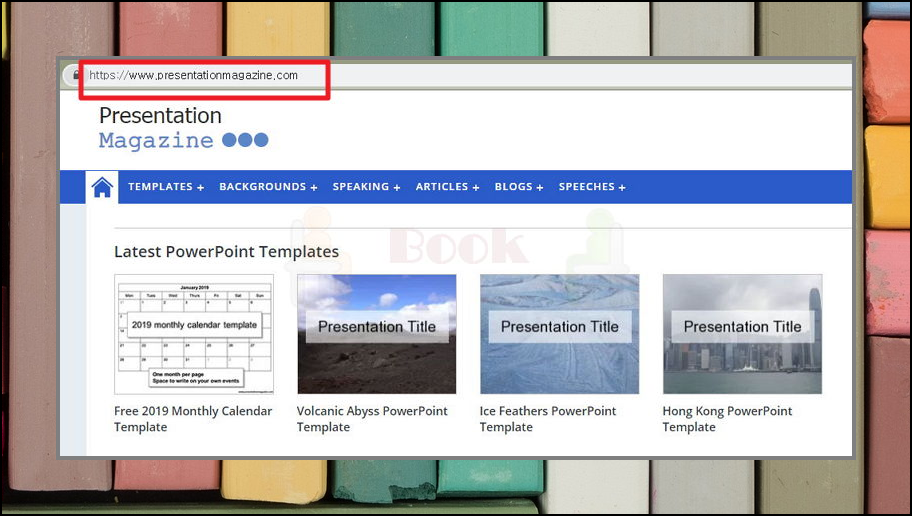Expand the plus sign next to BLOGS
This screenshot has width=912, height=516.
[540, 188]
